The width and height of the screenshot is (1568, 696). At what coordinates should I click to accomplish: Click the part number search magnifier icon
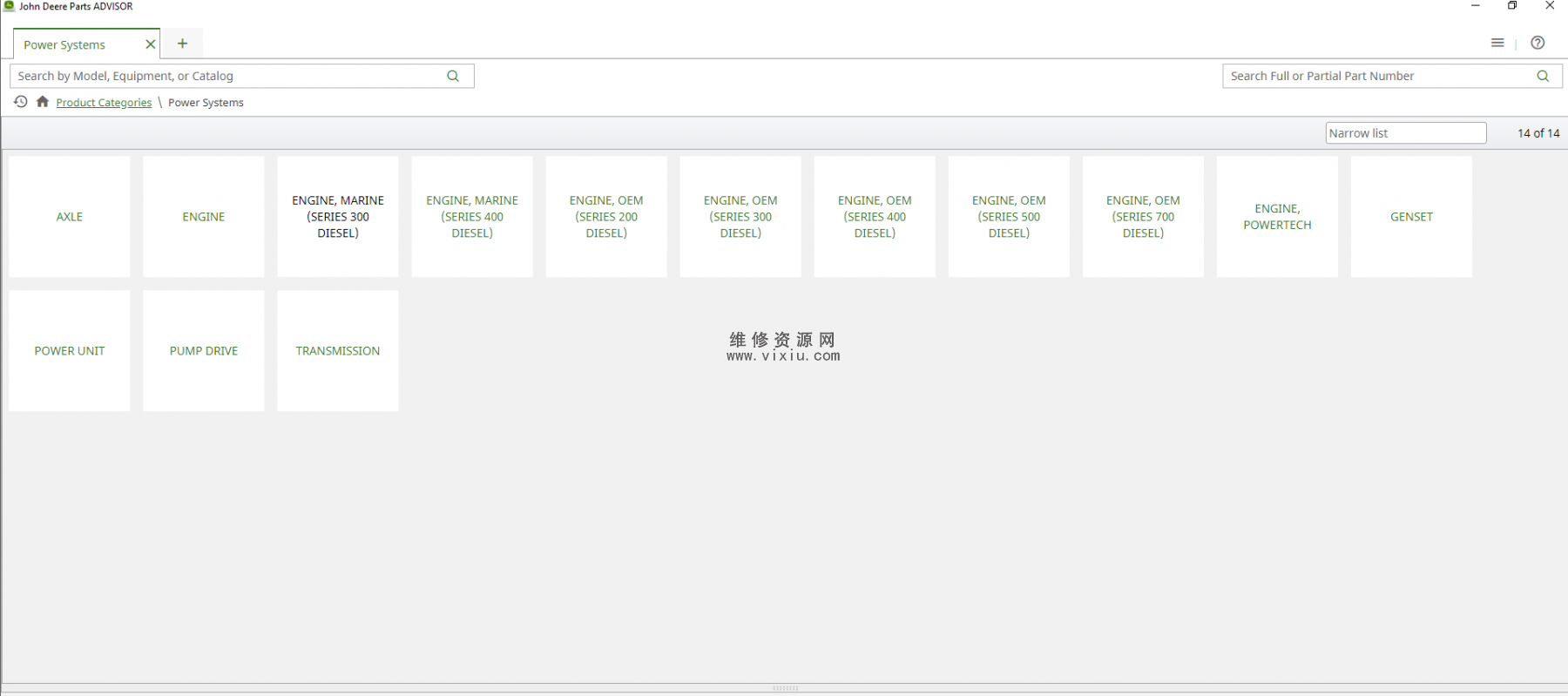click(x=1543, y=76)
